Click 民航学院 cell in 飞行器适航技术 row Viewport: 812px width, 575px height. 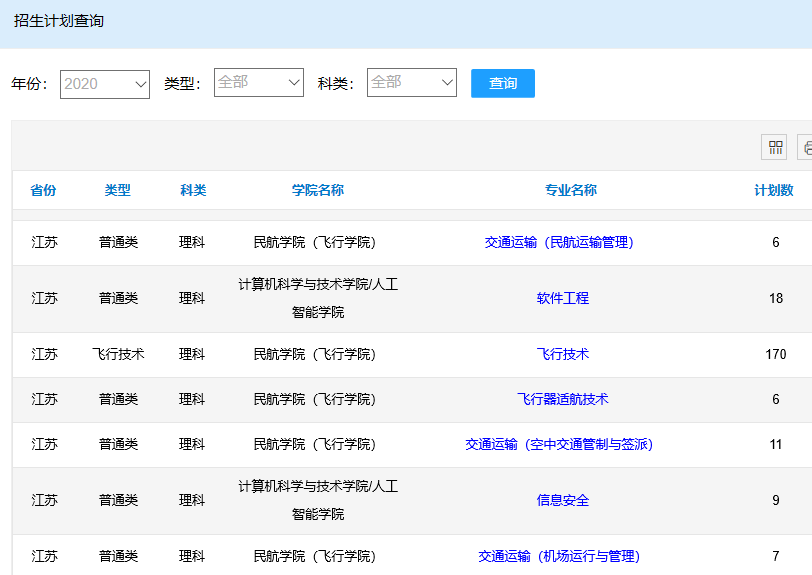[314, 399]
